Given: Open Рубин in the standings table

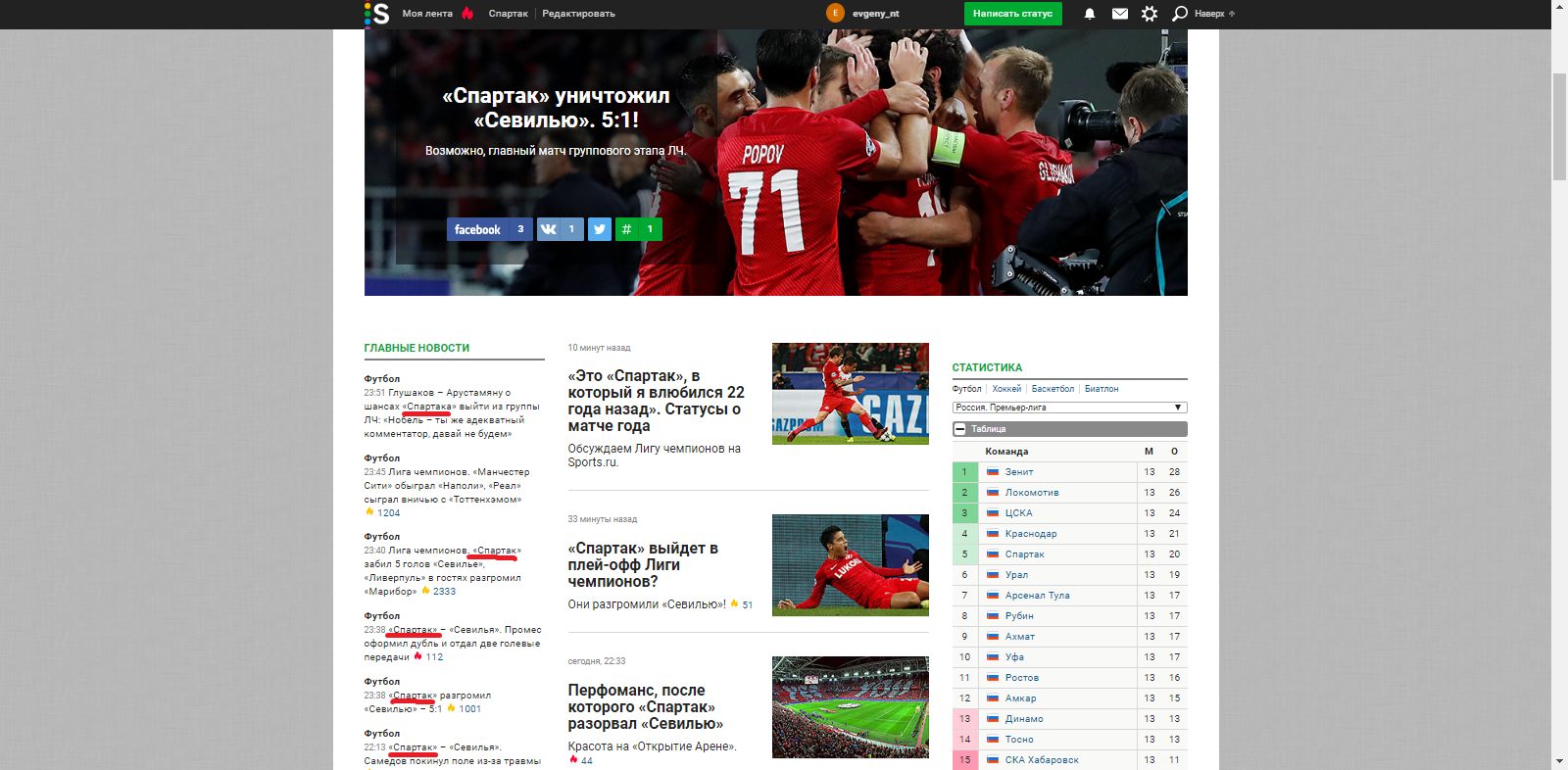Looking at the screenshot, I should click(1019, 616).
